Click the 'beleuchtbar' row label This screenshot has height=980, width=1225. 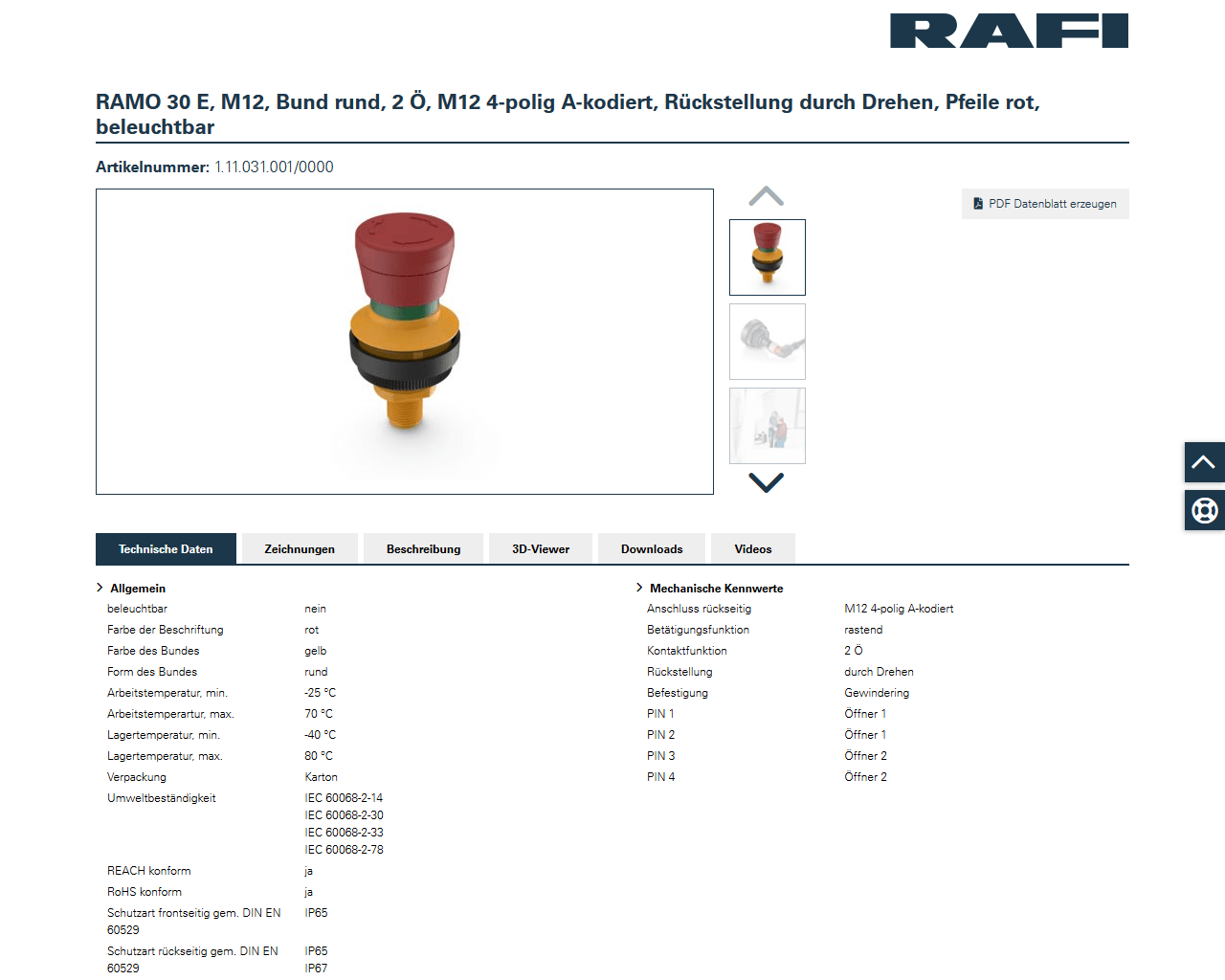pos(137,609)
